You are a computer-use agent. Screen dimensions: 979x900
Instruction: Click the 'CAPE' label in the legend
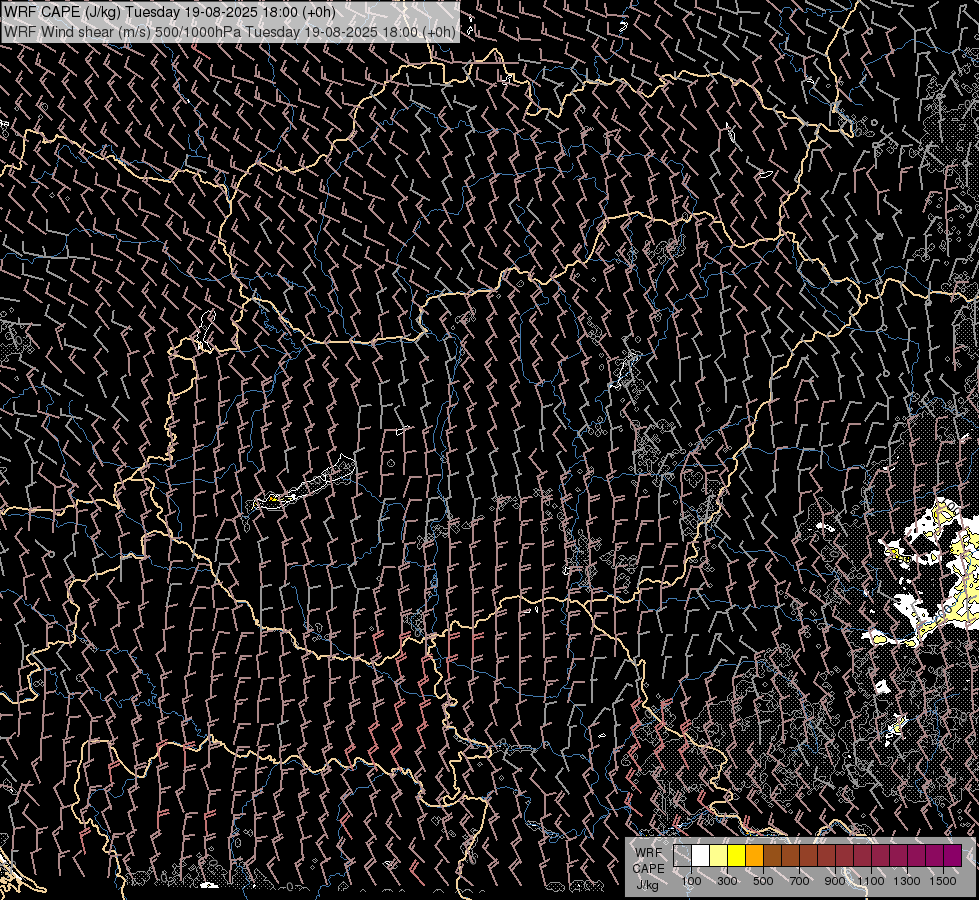(648, 869)
